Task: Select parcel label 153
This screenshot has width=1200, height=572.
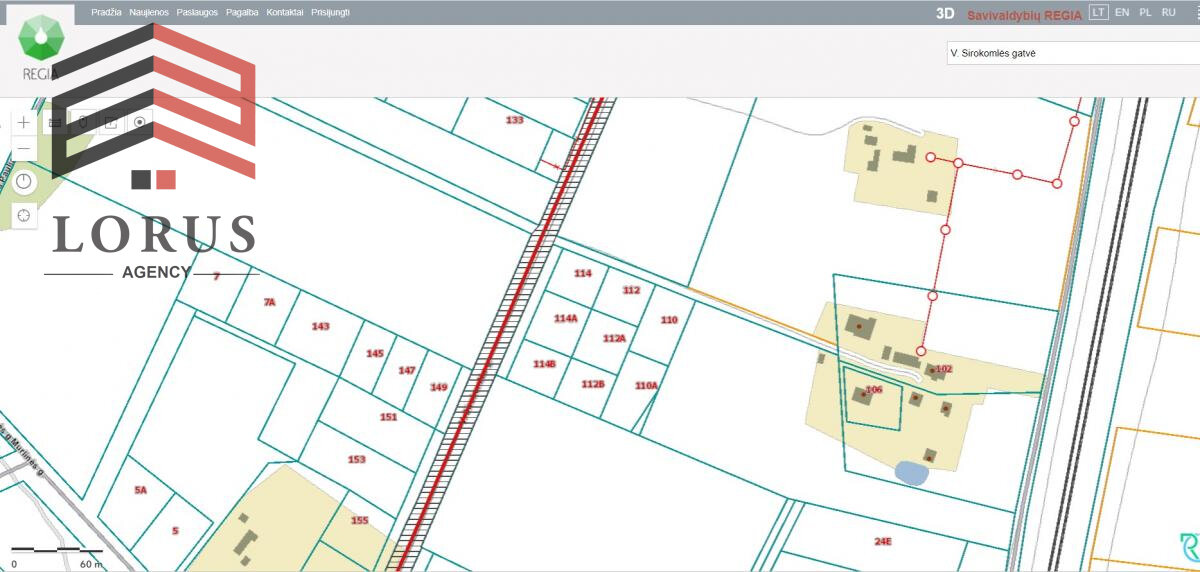Action: [x=357, y=459]
